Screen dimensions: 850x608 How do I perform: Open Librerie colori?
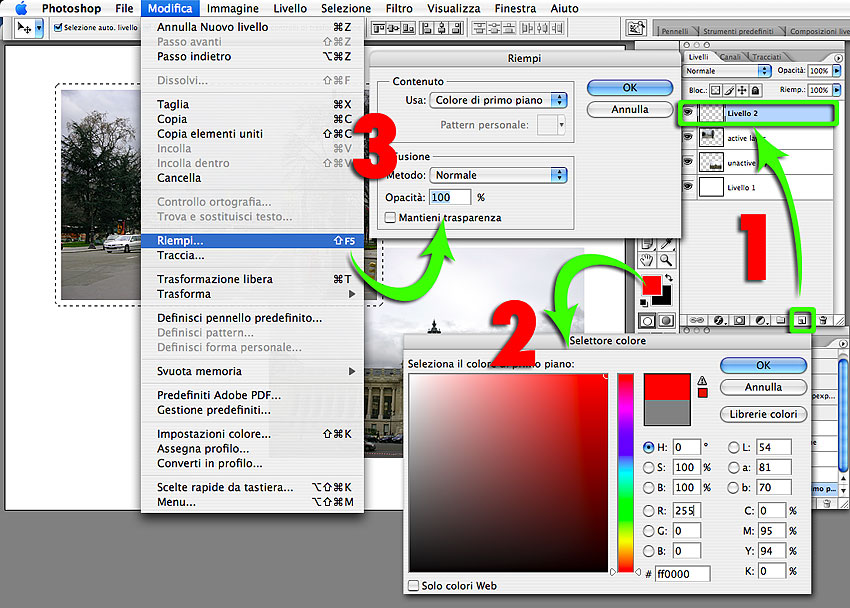click(763, 414)
